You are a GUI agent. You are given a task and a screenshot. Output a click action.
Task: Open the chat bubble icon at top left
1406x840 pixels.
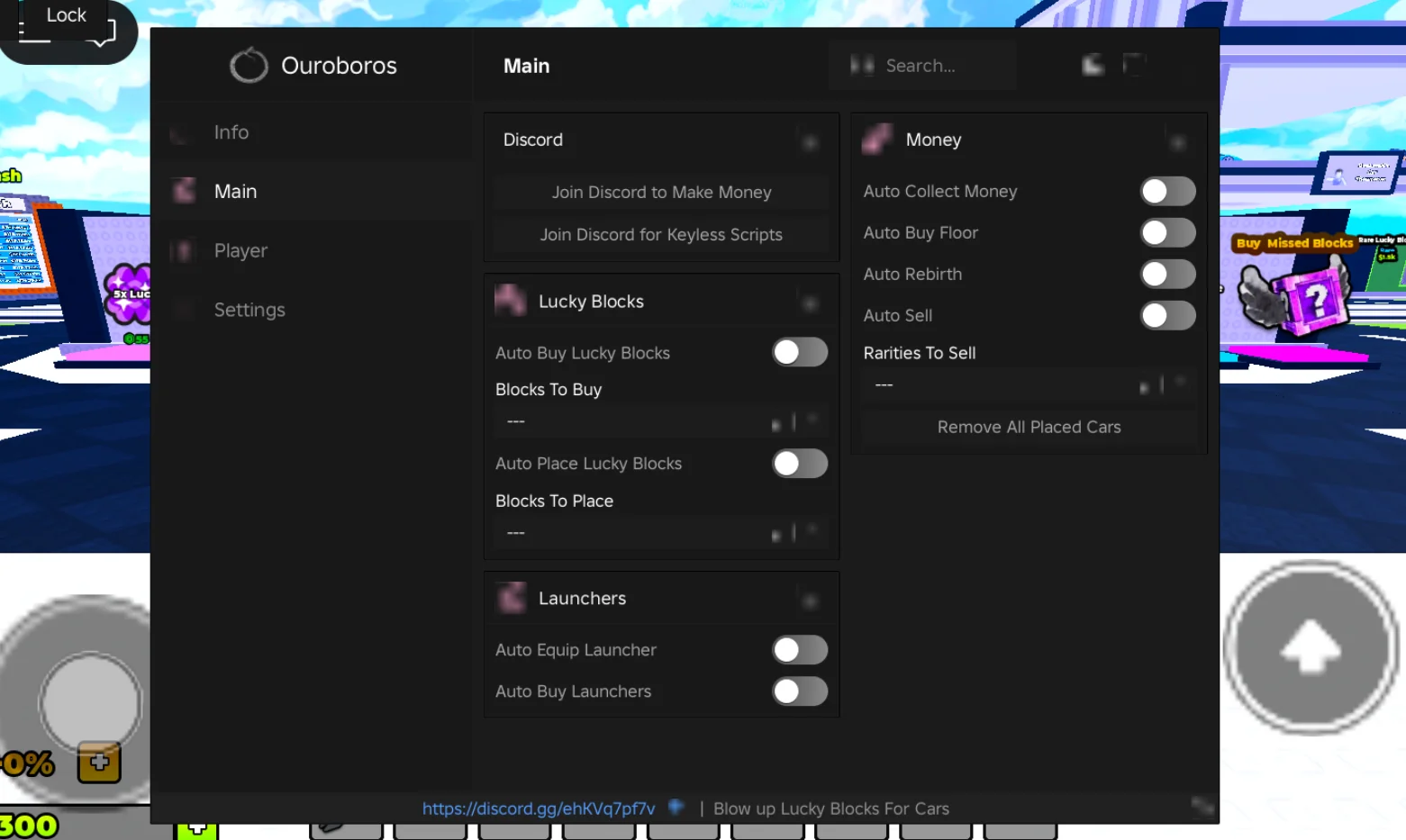coord(102,33)
